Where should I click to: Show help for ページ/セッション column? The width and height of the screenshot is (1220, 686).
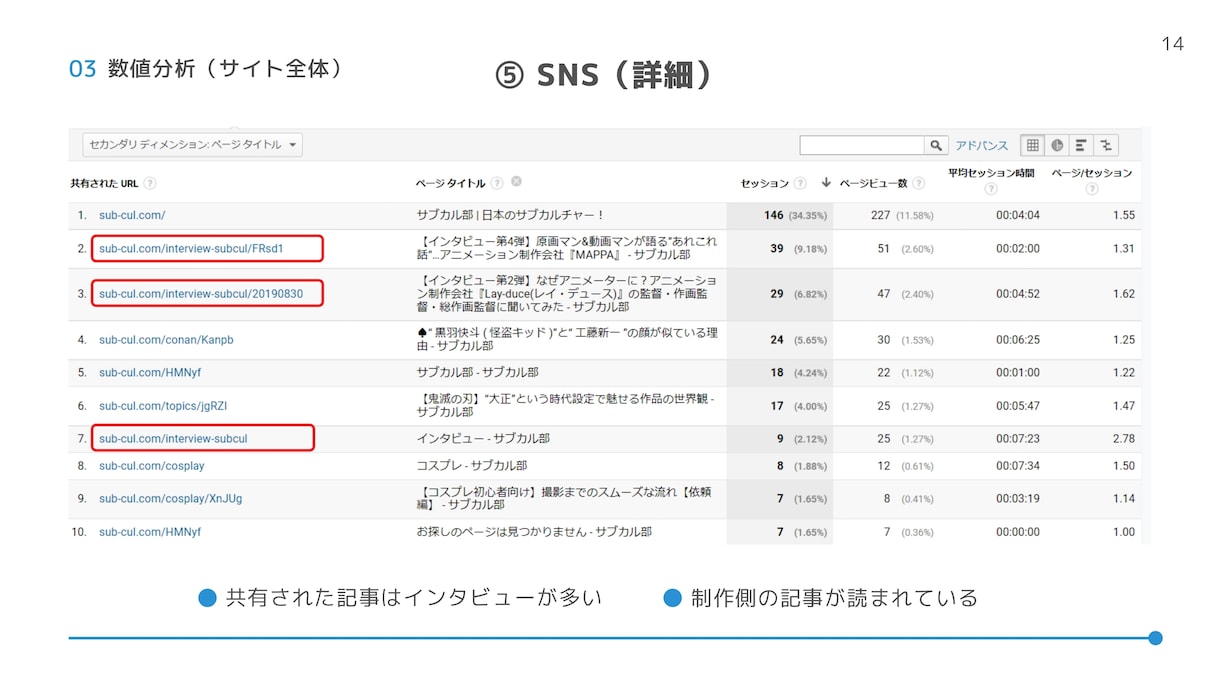(x=1091, y=189)
